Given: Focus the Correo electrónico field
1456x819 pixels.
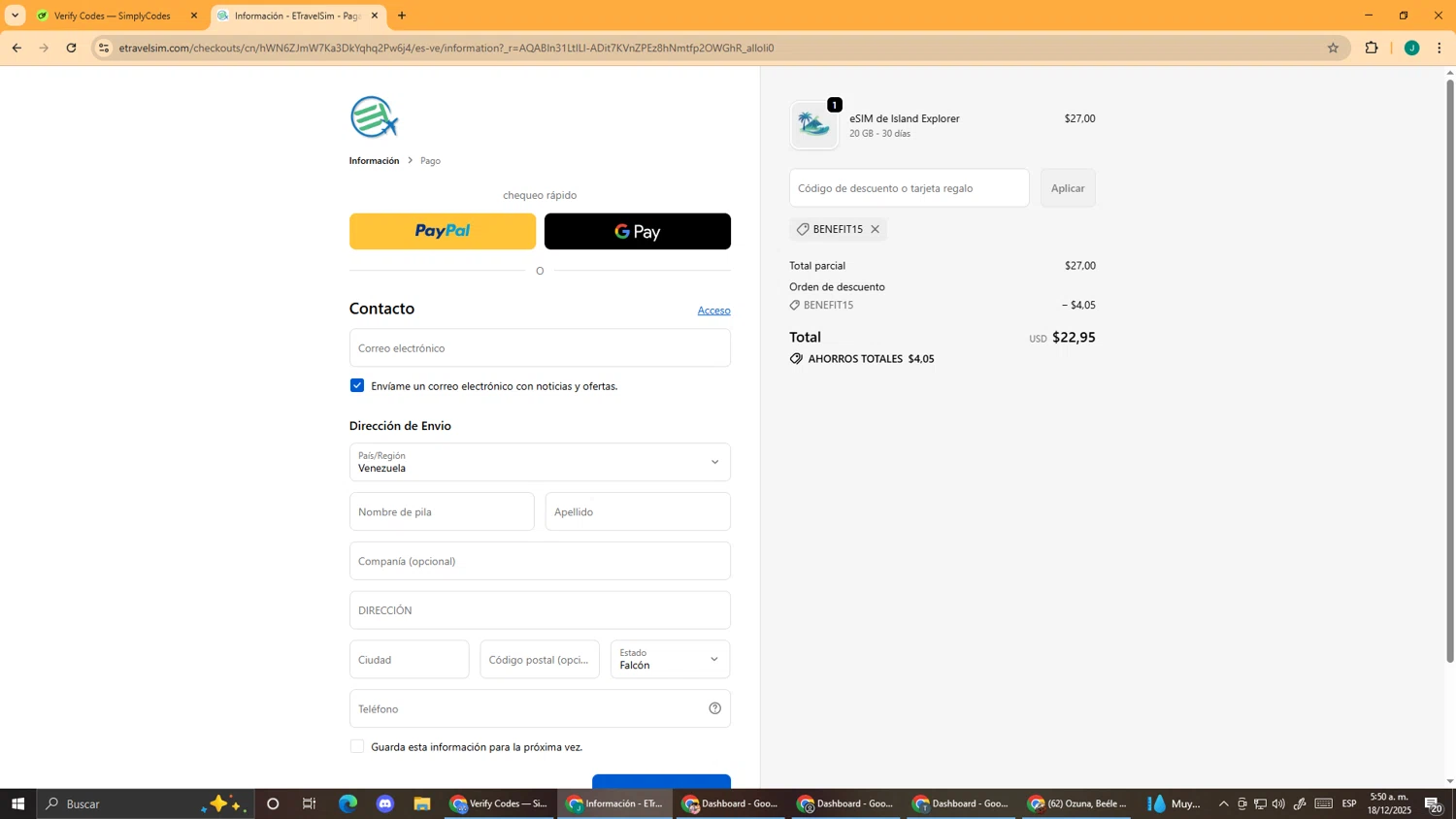Looking at the screenshot, I should 540,347.
